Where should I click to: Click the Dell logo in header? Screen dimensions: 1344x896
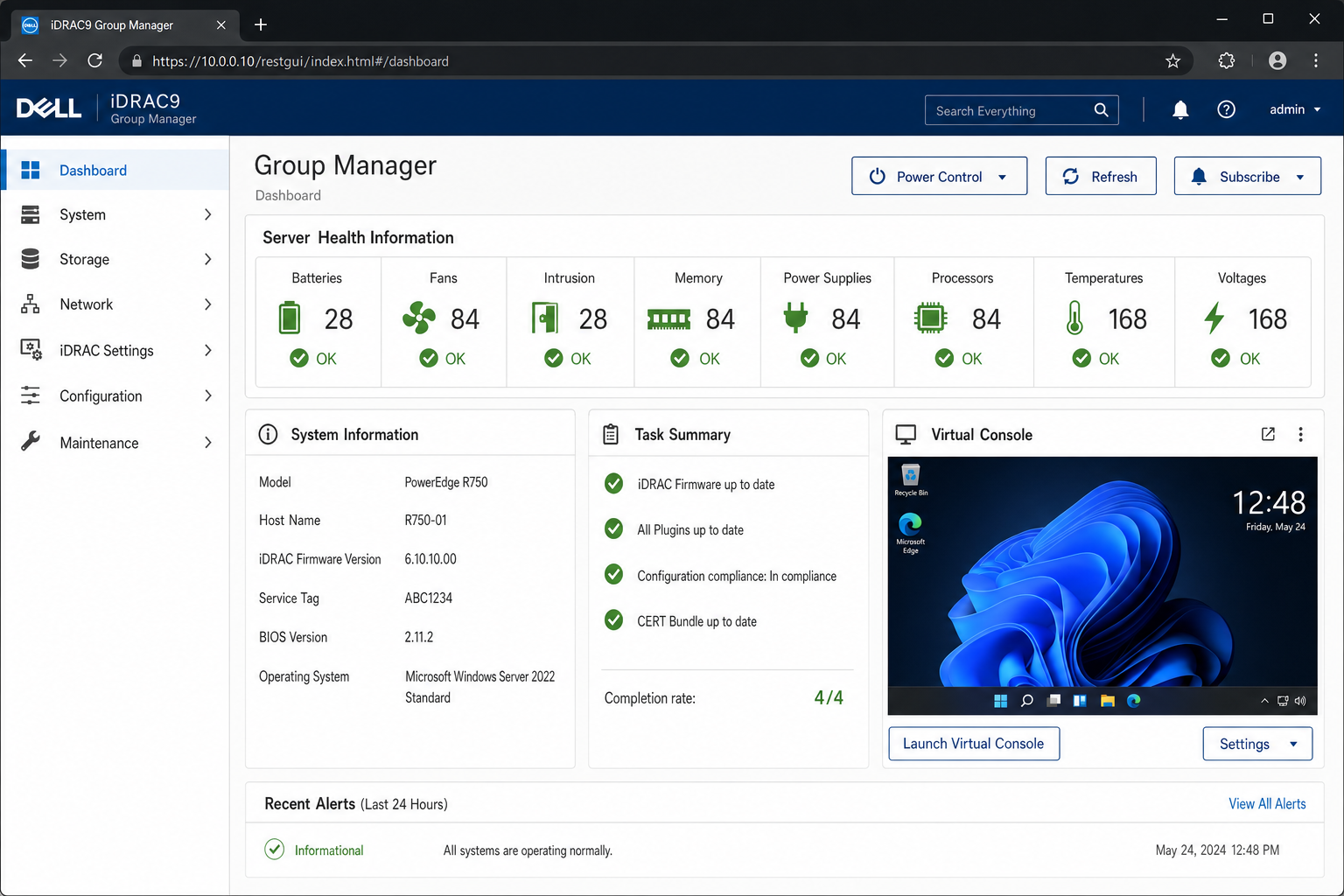pos(49,108)
